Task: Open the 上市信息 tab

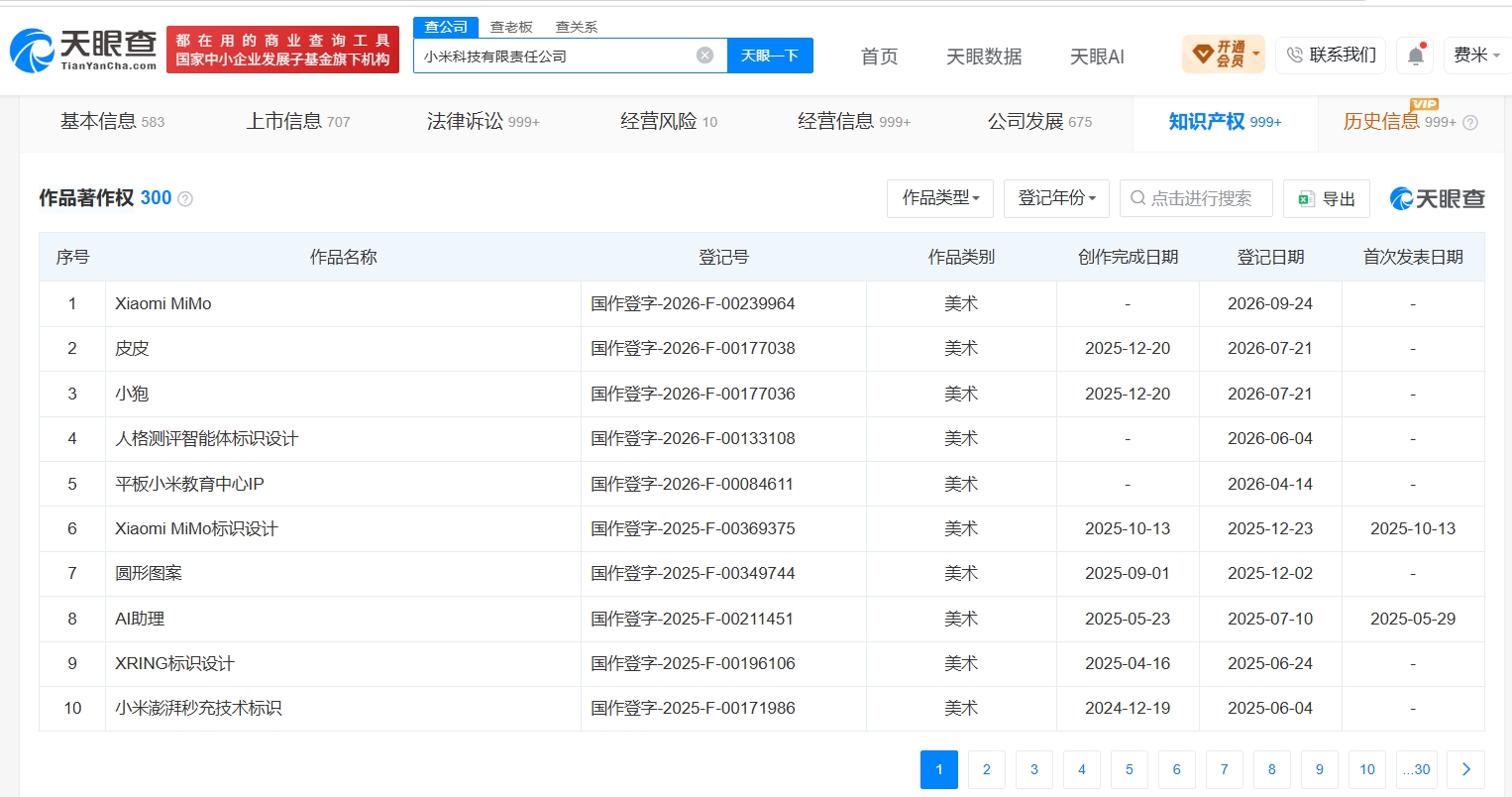Action: (298, 122)
